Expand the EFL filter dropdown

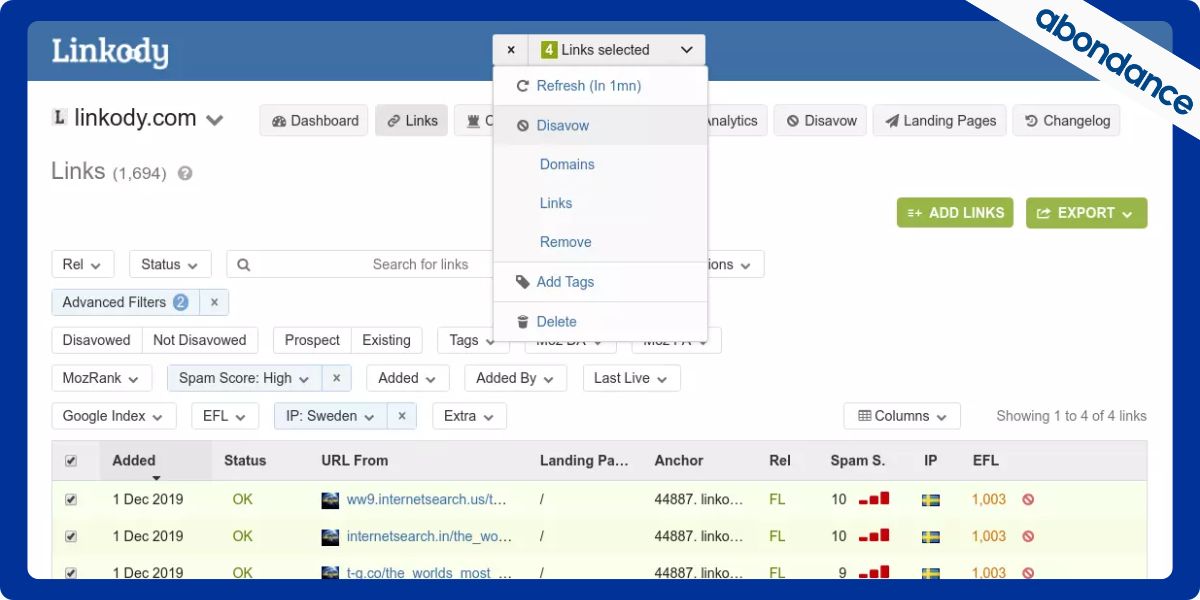[225, 416]
